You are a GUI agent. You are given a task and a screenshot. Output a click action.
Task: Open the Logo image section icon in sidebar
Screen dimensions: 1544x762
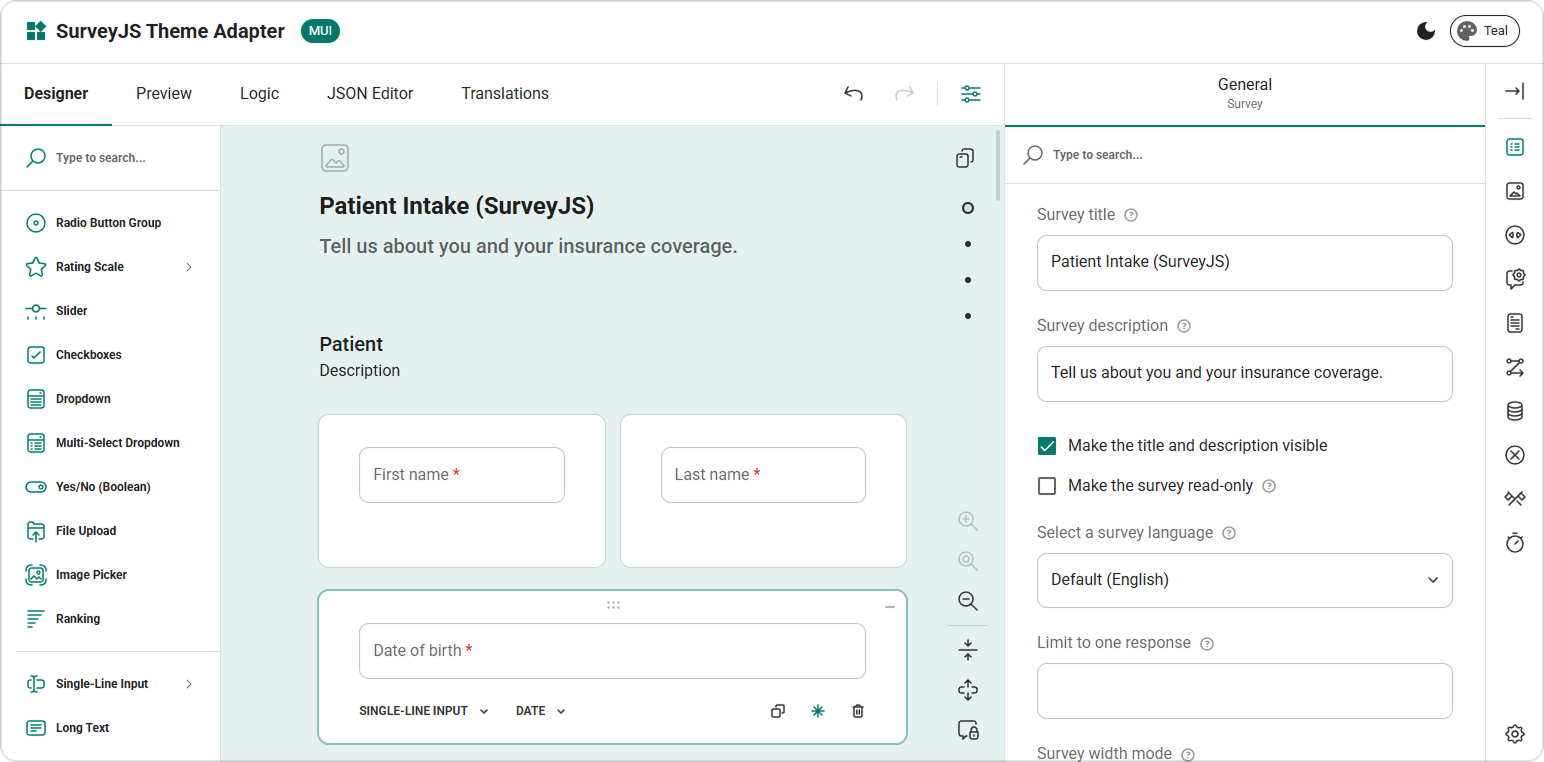[1515, 191]
